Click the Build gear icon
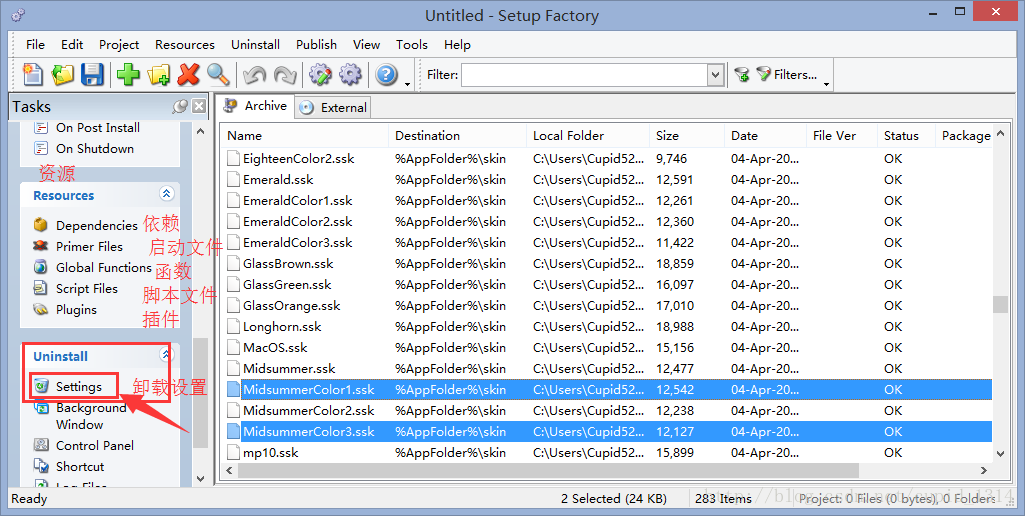Viewport: 1025px width, 516px height. [x=350, y=75]
